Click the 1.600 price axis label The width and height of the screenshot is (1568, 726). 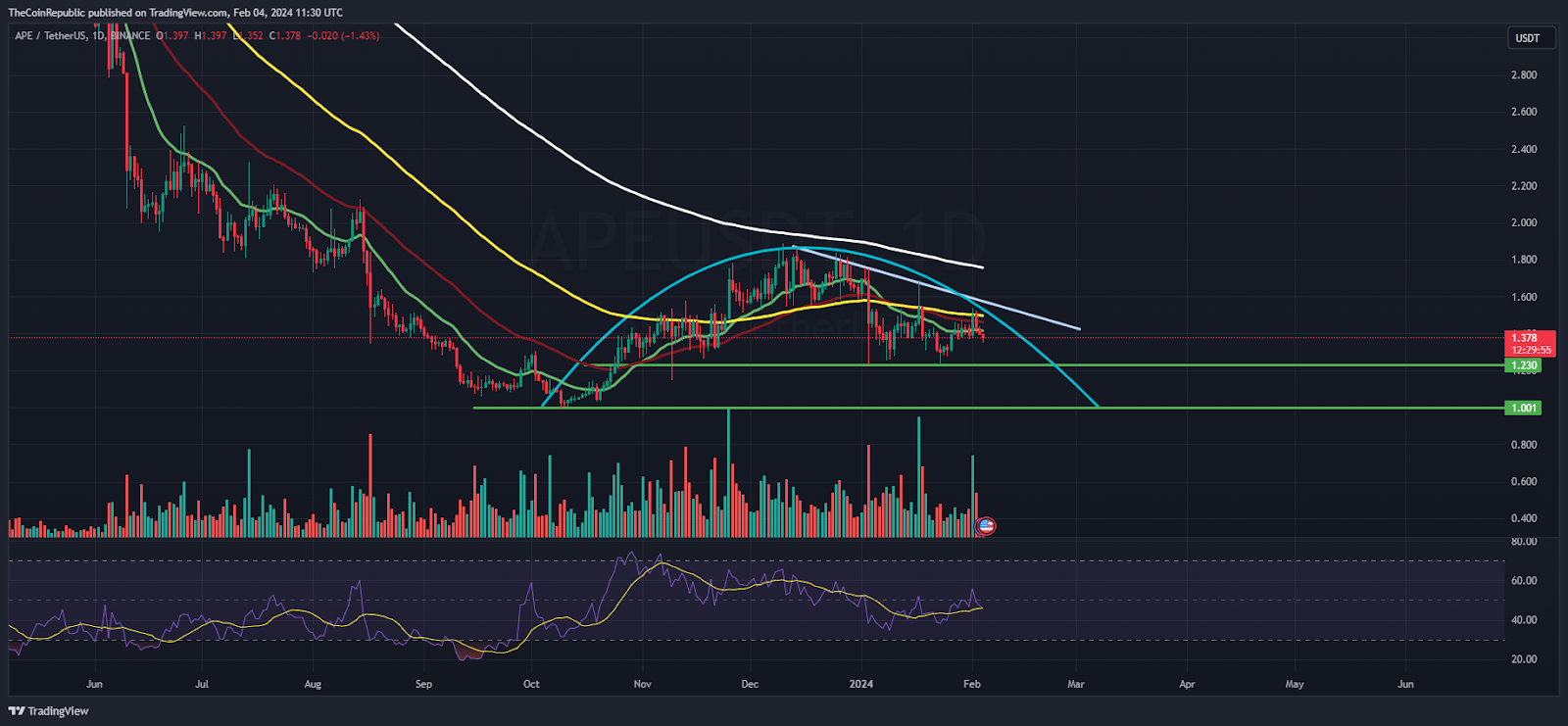[1524, 297]
